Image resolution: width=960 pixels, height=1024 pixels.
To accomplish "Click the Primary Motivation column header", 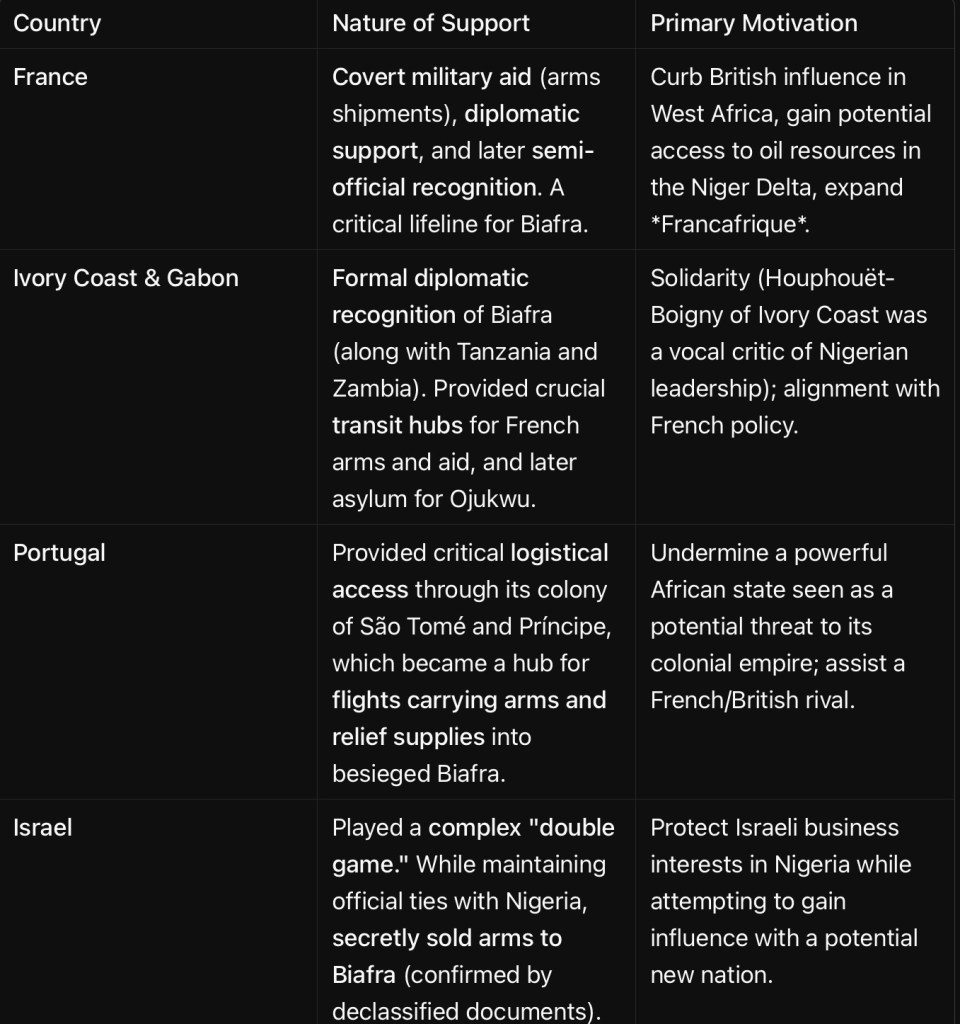I will point(754,23).
